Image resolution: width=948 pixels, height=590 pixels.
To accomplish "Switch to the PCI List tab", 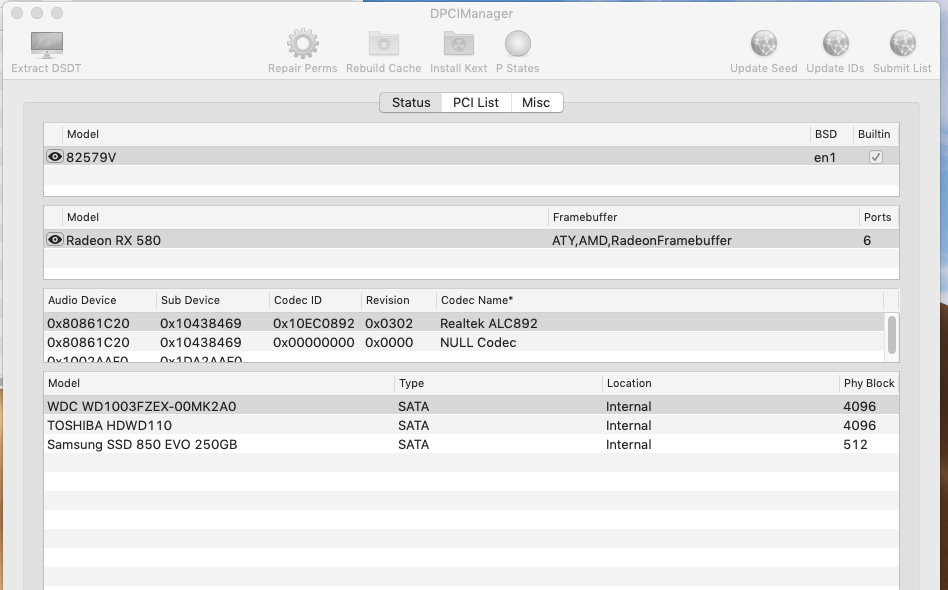I will click(476, 103).
